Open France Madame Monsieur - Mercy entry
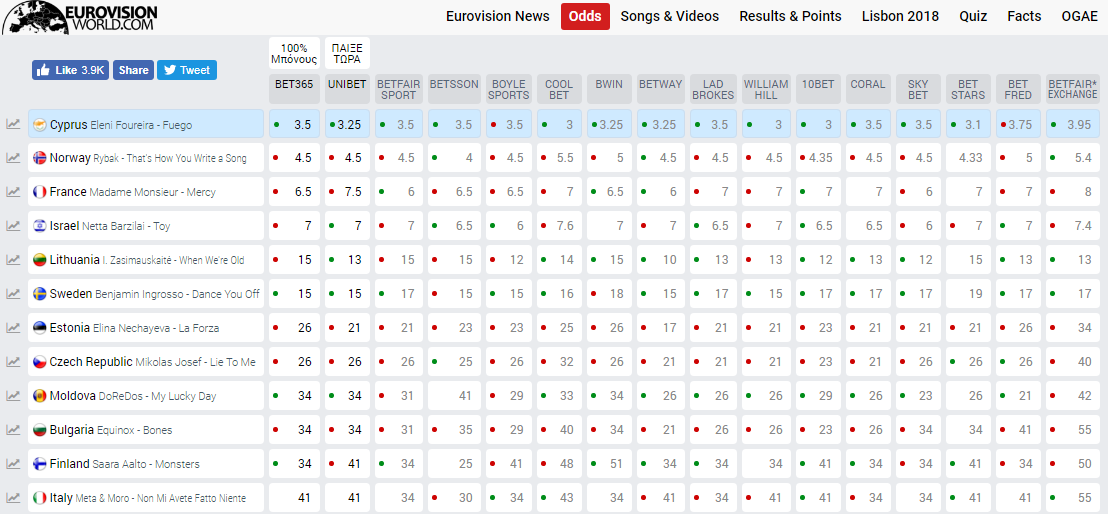 (146, 192)
